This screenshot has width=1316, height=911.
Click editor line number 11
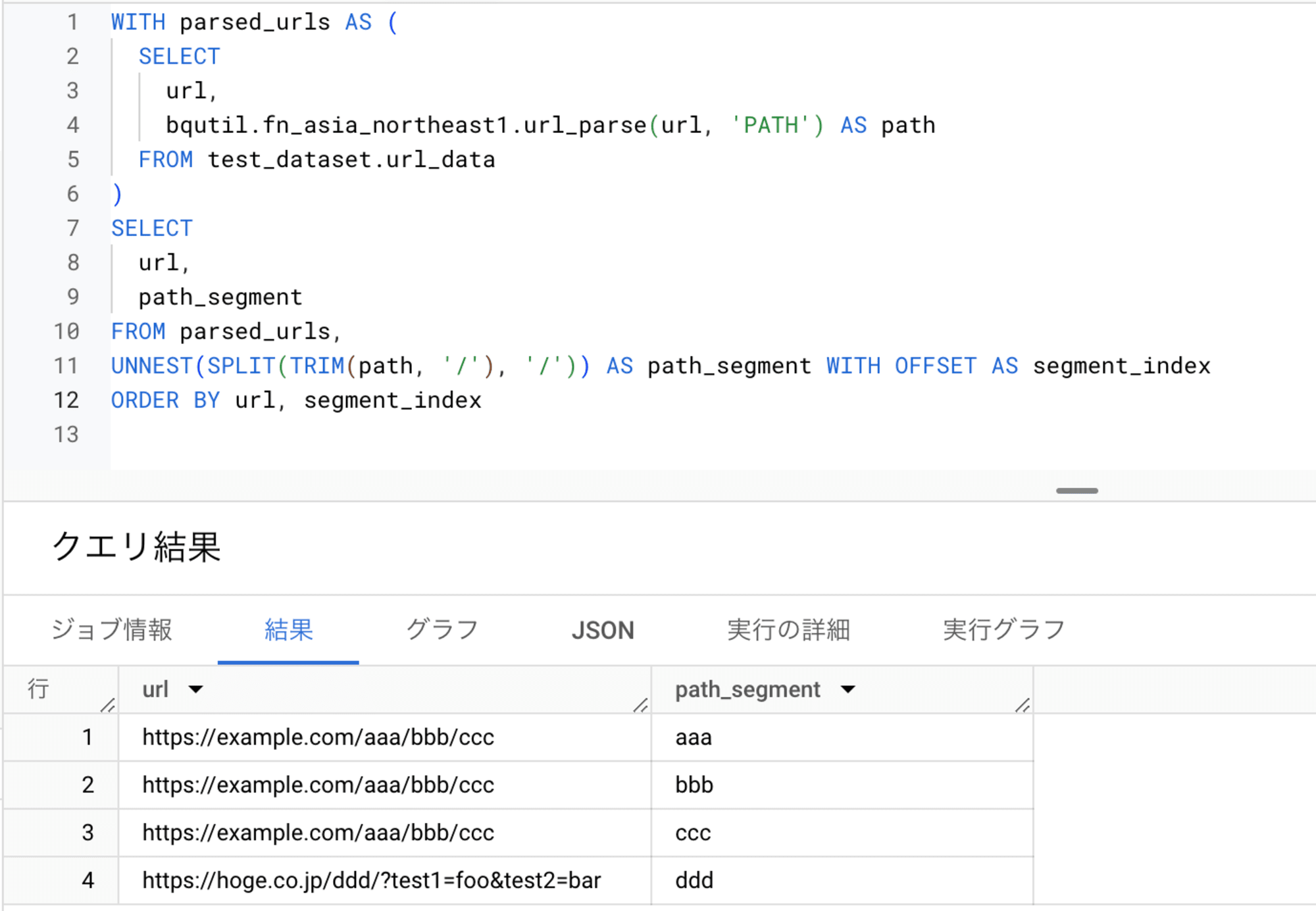66,366
